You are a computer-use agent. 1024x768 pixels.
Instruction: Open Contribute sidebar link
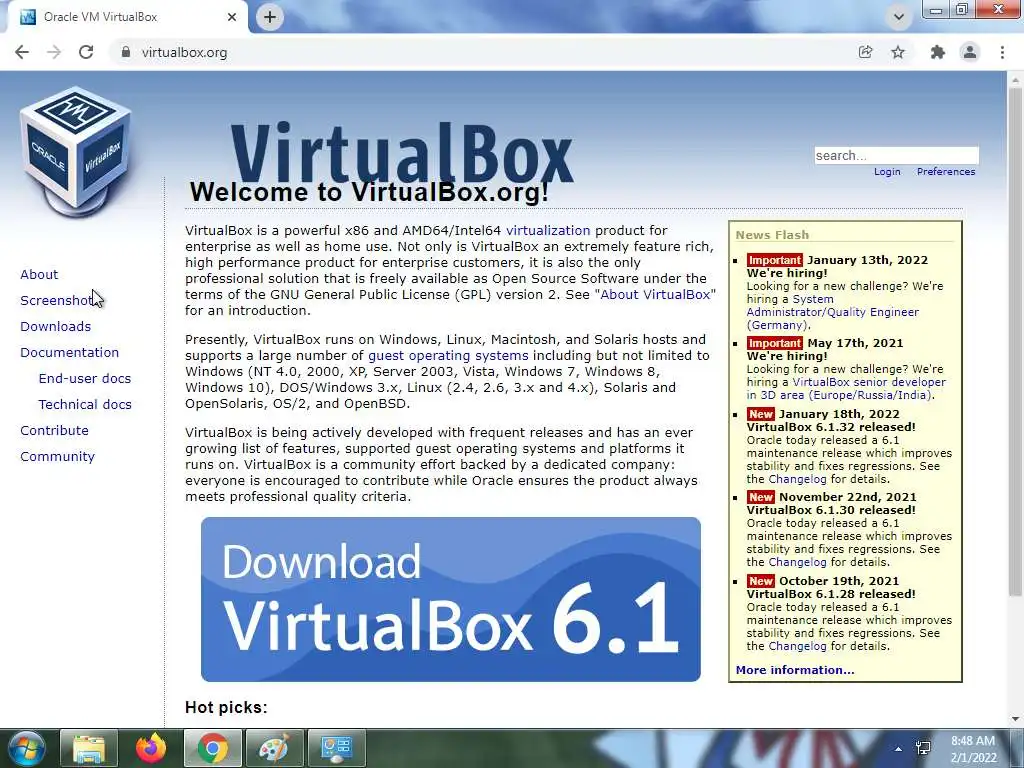(54, 431)
